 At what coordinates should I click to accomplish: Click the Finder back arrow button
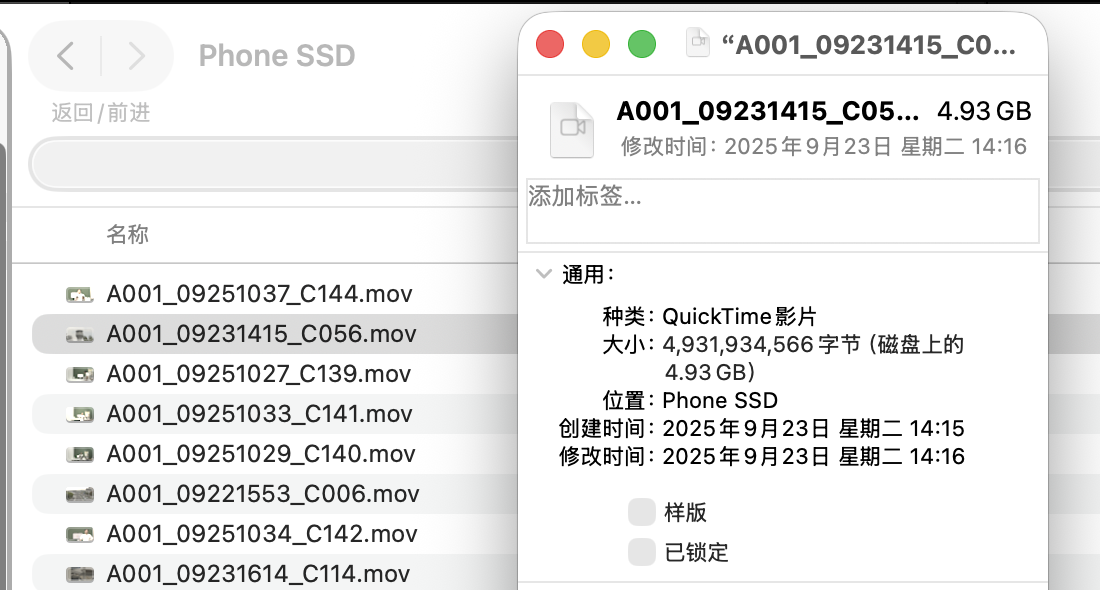pyautogui.click(x=66, y=56)
